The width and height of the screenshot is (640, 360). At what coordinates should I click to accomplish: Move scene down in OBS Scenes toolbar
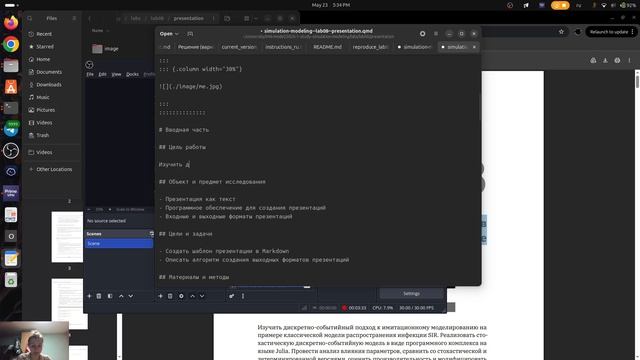click(x=131, y=296)
